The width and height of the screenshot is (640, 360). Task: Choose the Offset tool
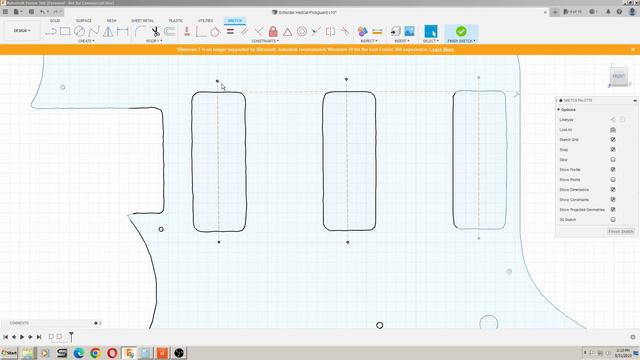pos(170,31)
